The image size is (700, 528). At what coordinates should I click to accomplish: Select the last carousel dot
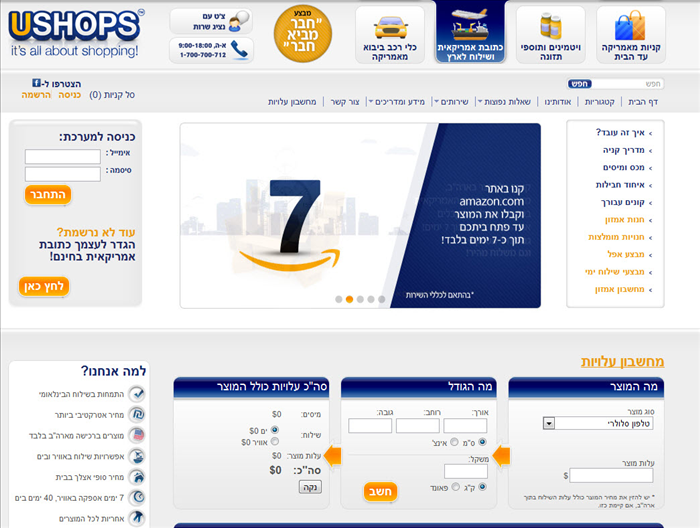(381, 299)
